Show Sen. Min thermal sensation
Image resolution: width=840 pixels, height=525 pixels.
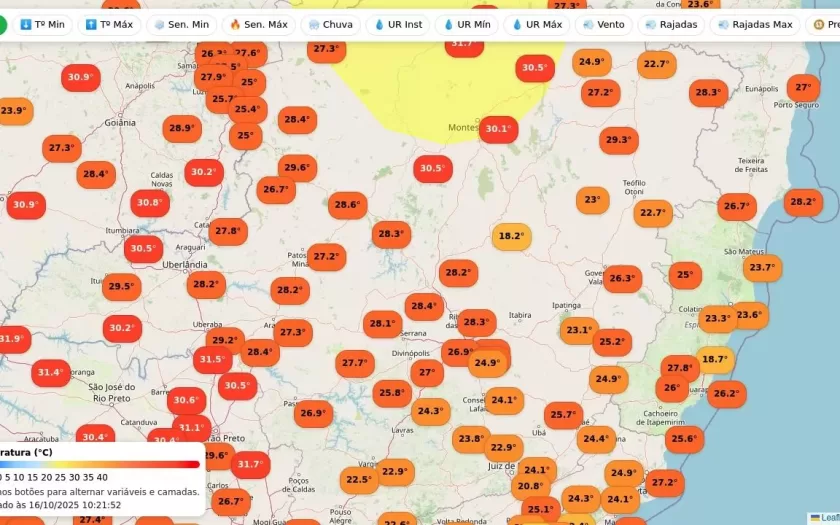pyautogui.click(x=181, y=24)
